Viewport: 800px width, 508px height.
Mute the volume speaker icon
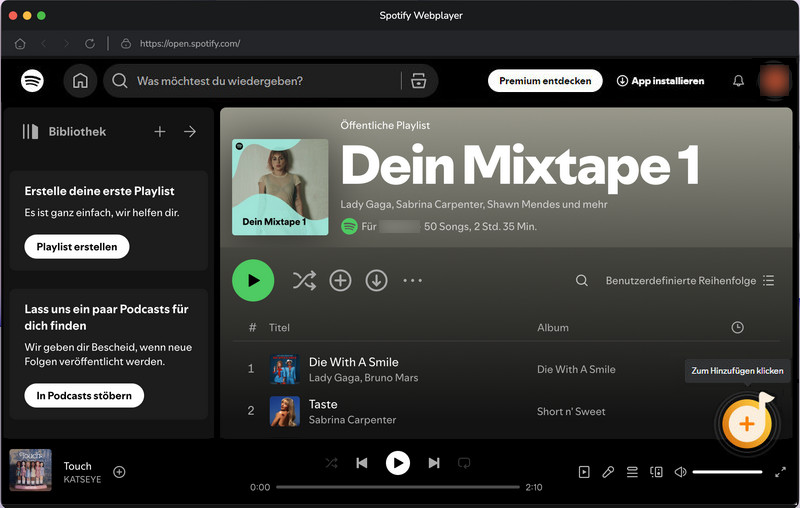tap(681, 472)
